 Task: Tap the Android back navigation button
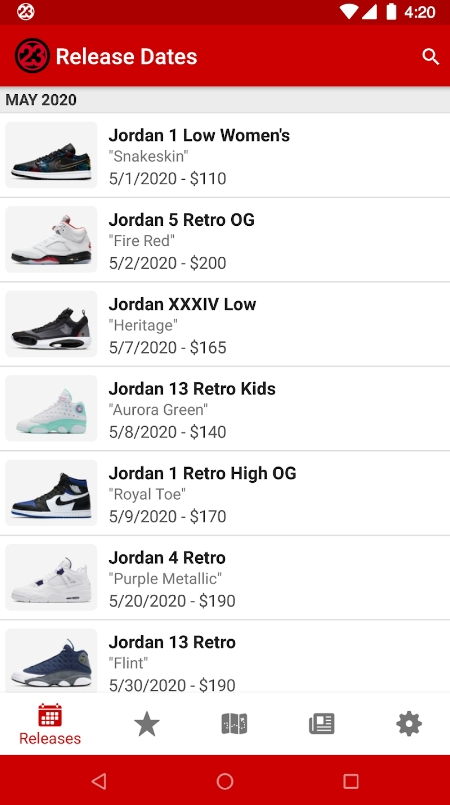click(x=99, y=781)
